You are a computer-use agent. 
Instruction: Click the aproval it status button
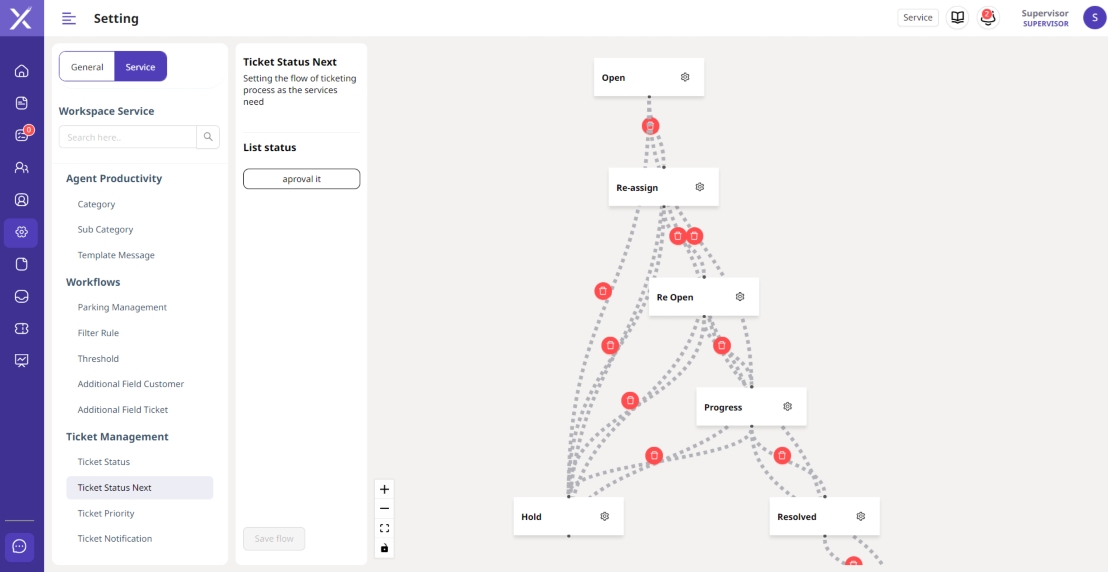click(x=301, y=179)
